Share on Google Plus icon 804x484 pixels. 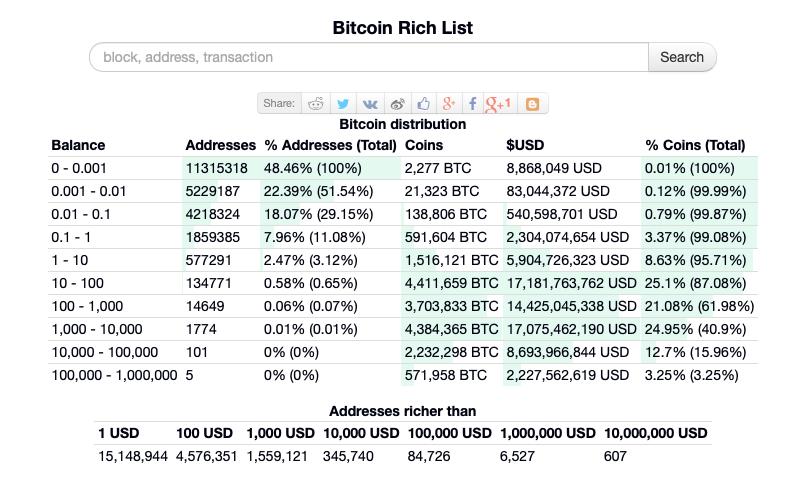pos(448,104)
